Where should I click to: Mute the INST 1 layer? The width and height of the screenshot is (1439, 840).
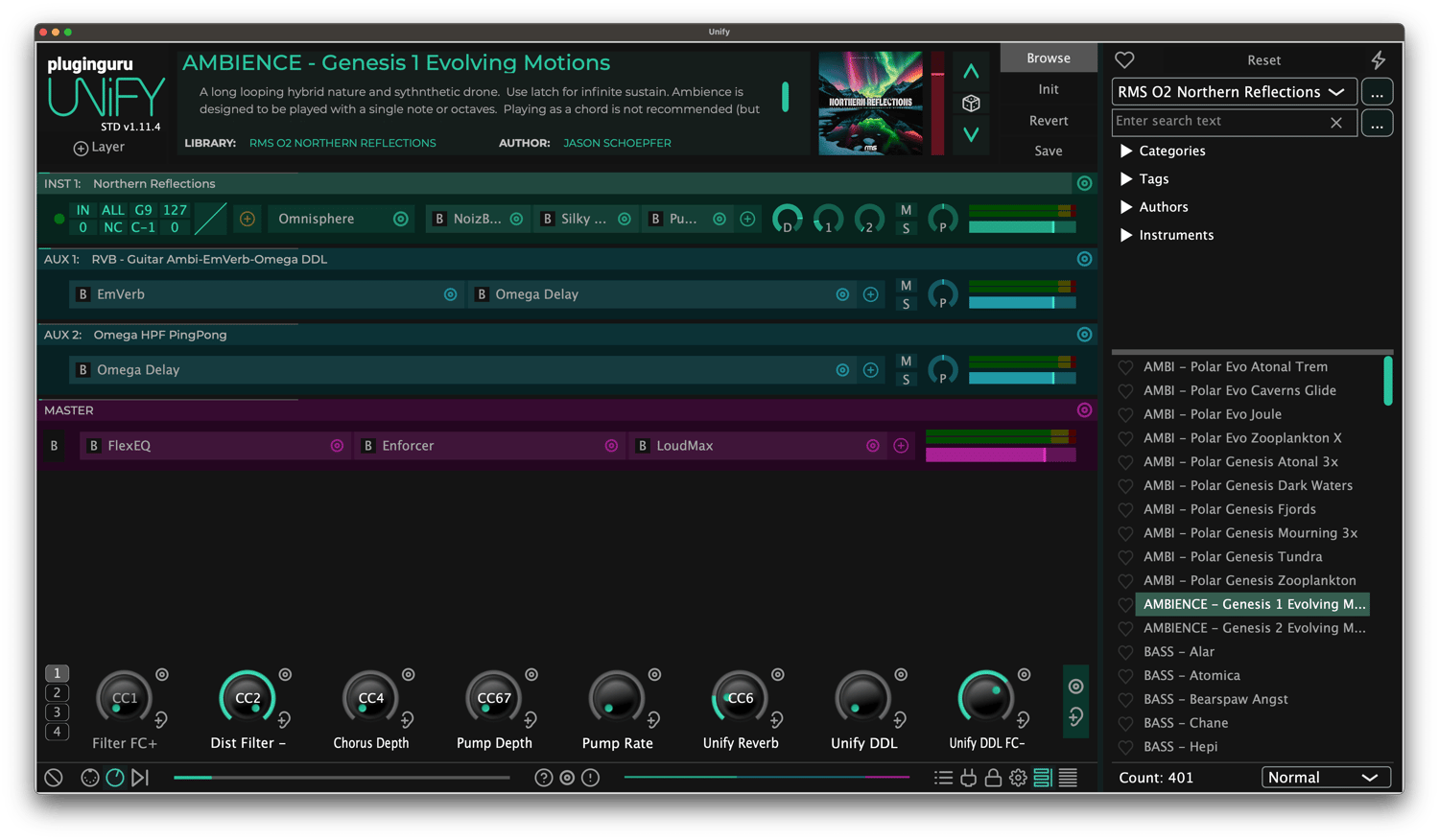pyautogui.click(x=906, y=210)
